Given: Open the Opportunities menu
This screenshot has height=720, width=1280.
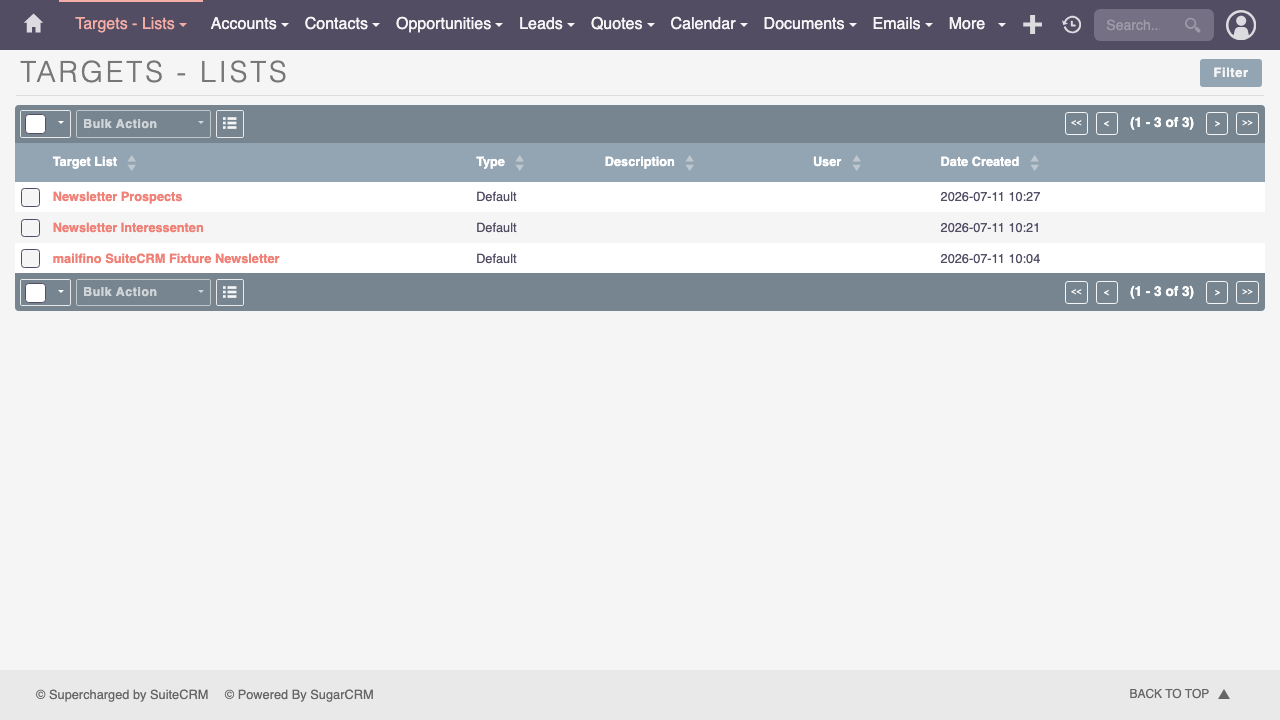Looking at the screenshot, I should point(449,24).
